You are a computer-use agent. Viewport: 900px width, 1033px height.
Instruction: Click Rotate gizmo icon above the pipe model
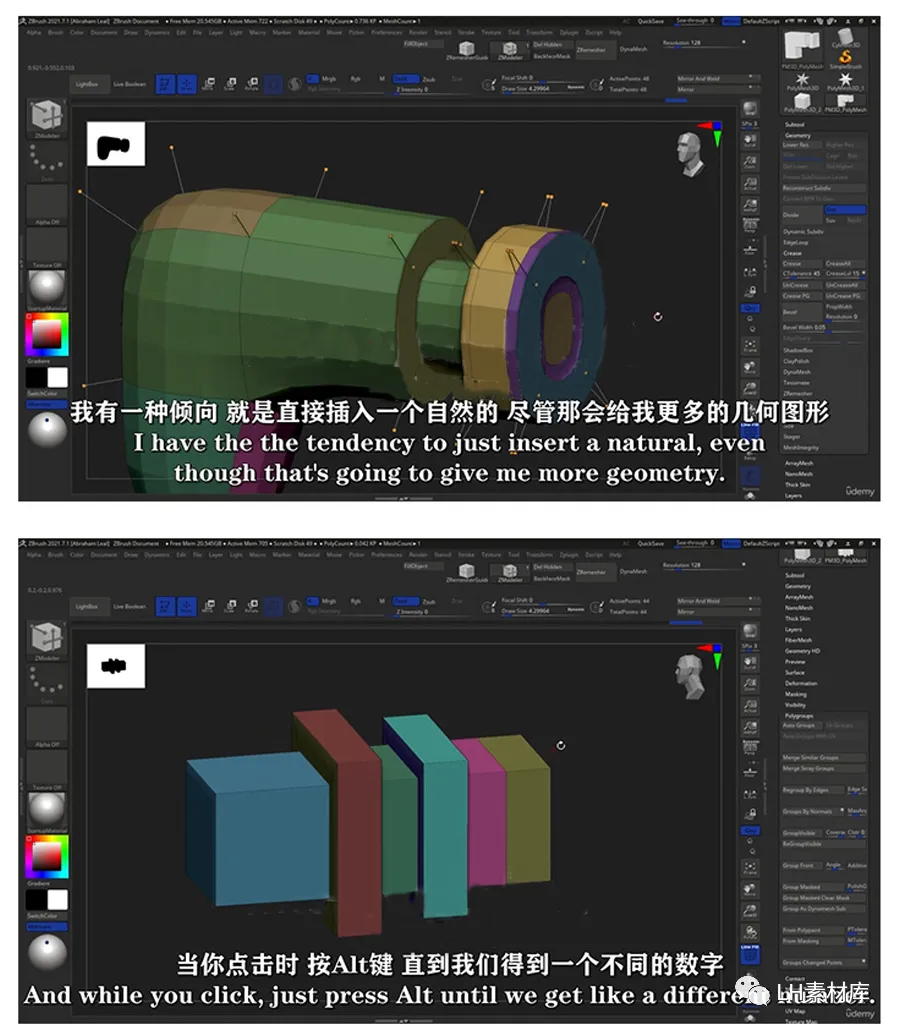252,84
